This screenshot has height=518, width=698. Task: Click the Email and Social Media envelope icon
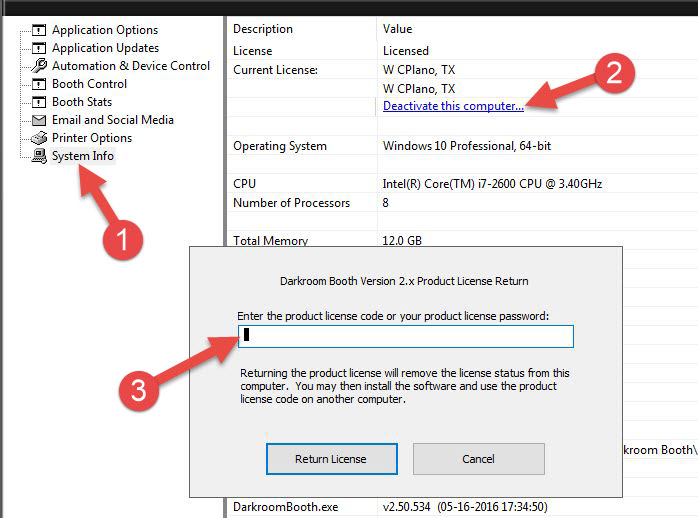[x=39, y=120]
